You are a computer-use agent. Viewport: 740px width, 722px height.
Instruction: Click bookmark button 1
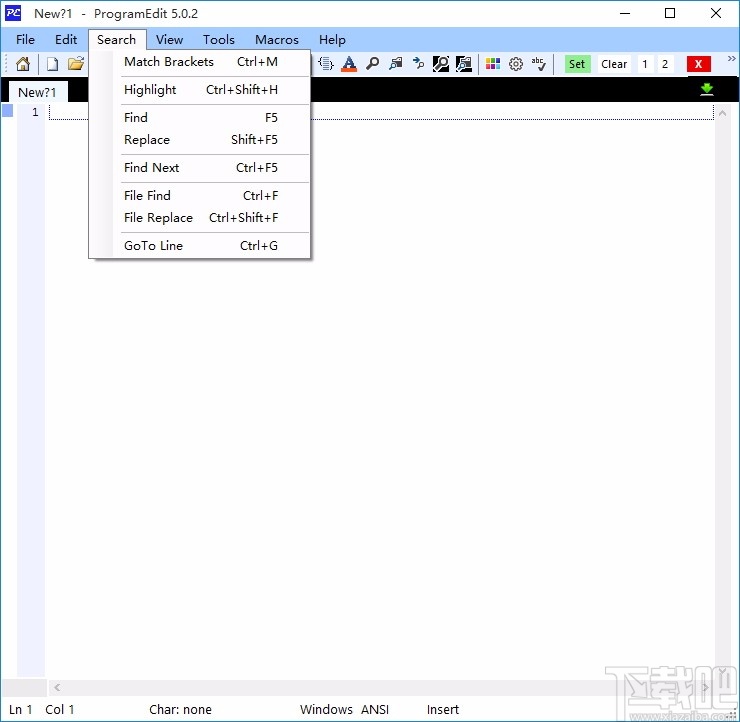645,64
